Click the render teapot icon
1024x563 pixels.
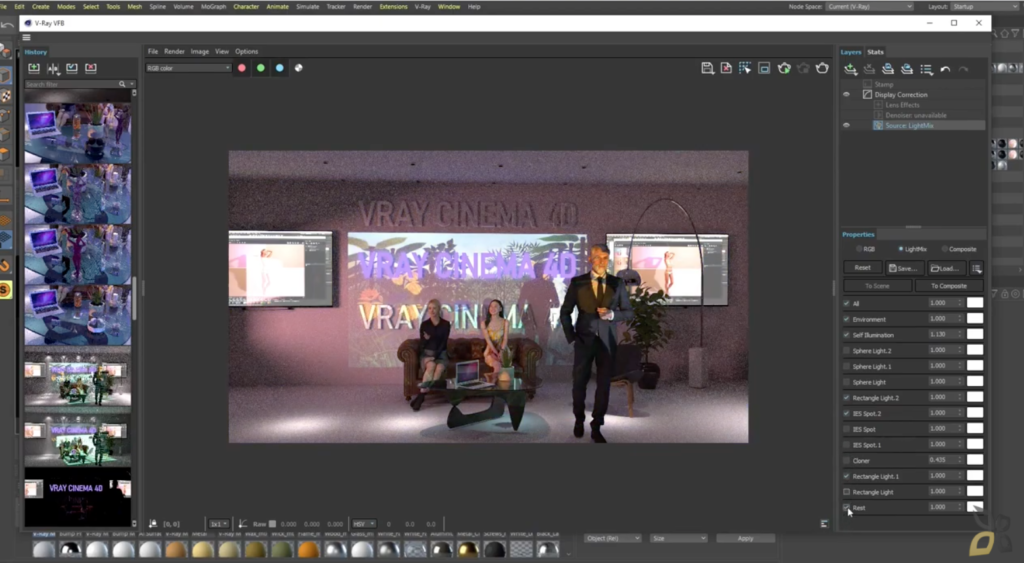click(822, 68)
